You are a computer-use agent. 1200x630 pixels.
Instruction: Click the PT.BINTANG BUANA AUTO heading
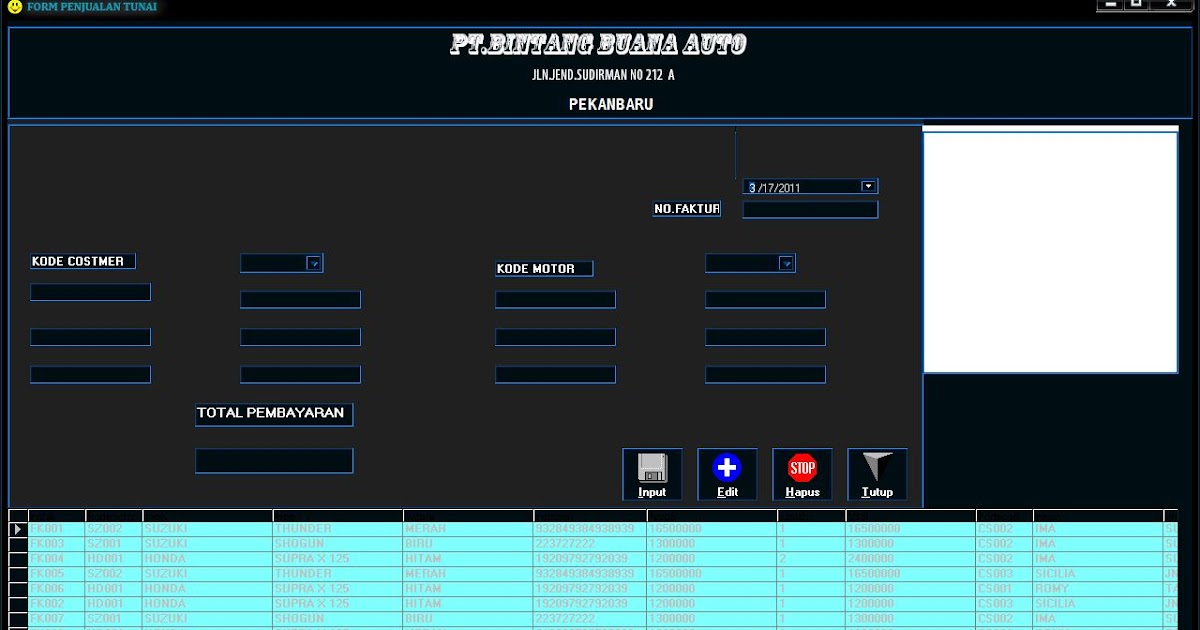coord(598,44)
